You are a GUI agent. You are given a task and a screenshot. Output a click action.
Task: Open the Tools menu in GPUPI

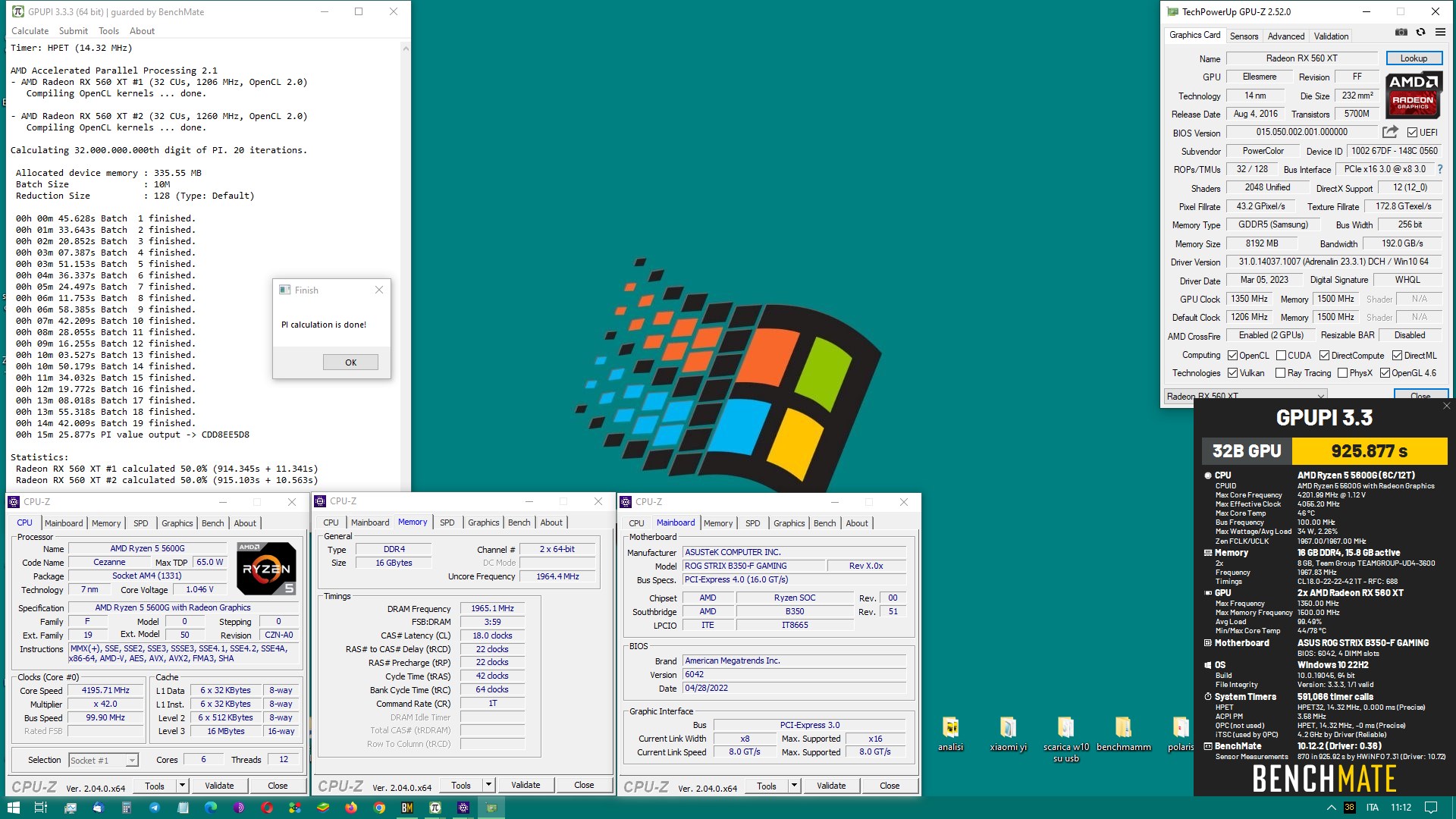point(108,31)
